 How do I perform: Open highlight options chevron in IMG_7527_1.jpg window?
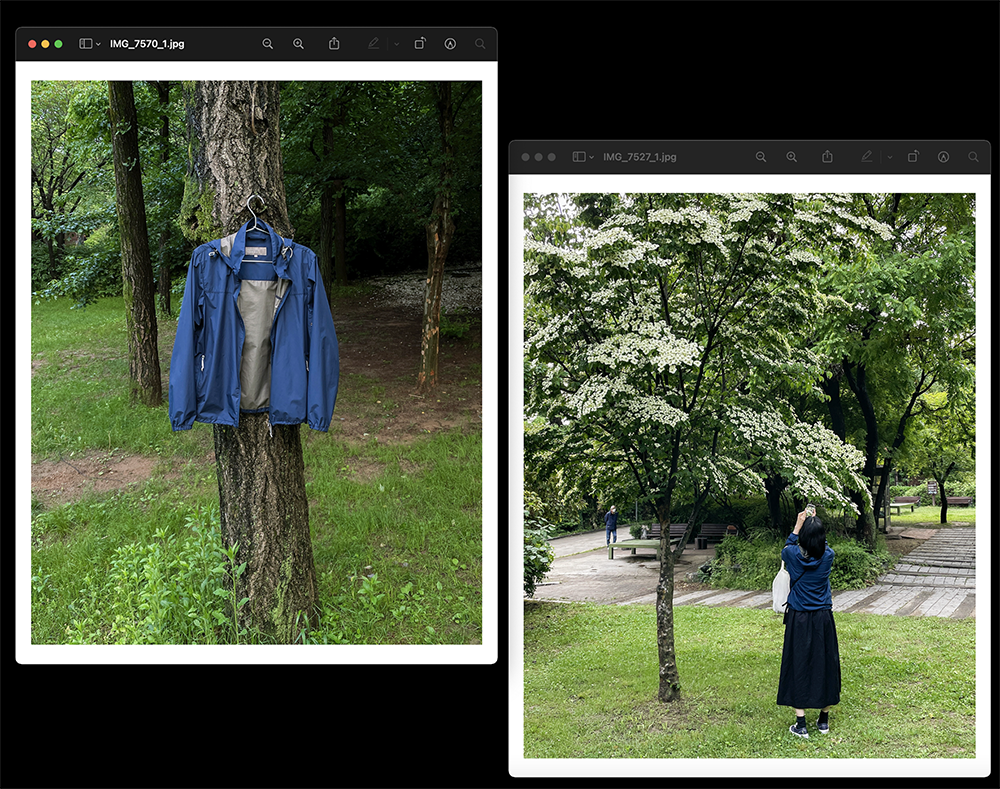pos(889,157)
